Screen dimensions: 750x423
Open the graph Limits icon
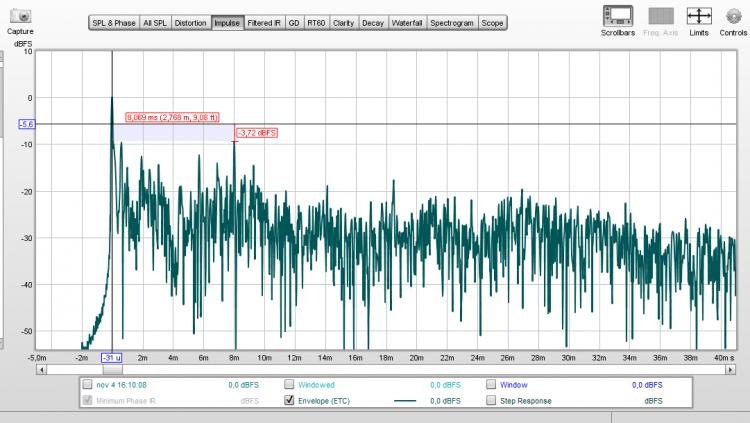699,16
